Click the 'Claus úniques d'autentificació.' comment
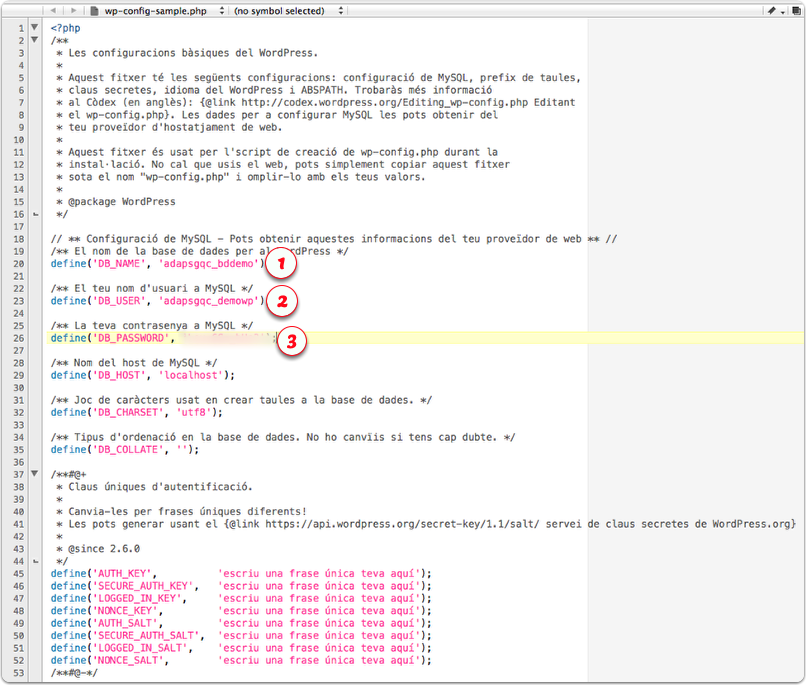The image size is (806, 685). click(160, 487)
